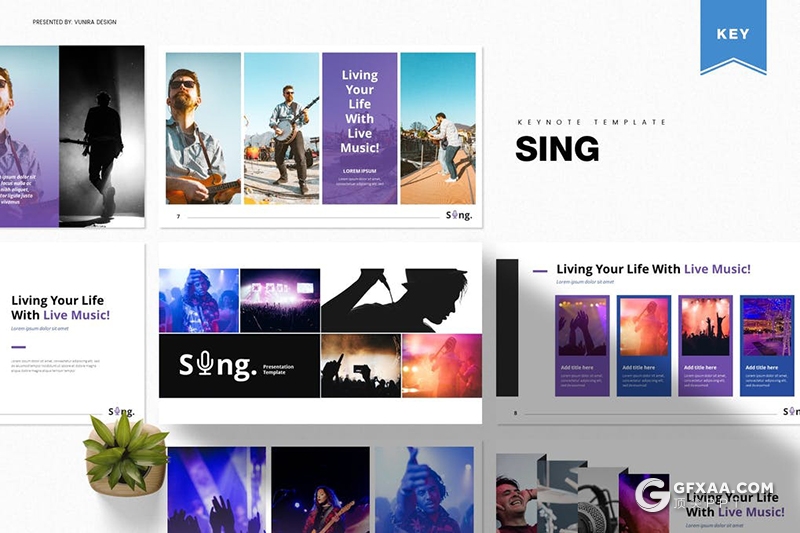Click the Keynote Template subtitle

[x=591, y=122]
